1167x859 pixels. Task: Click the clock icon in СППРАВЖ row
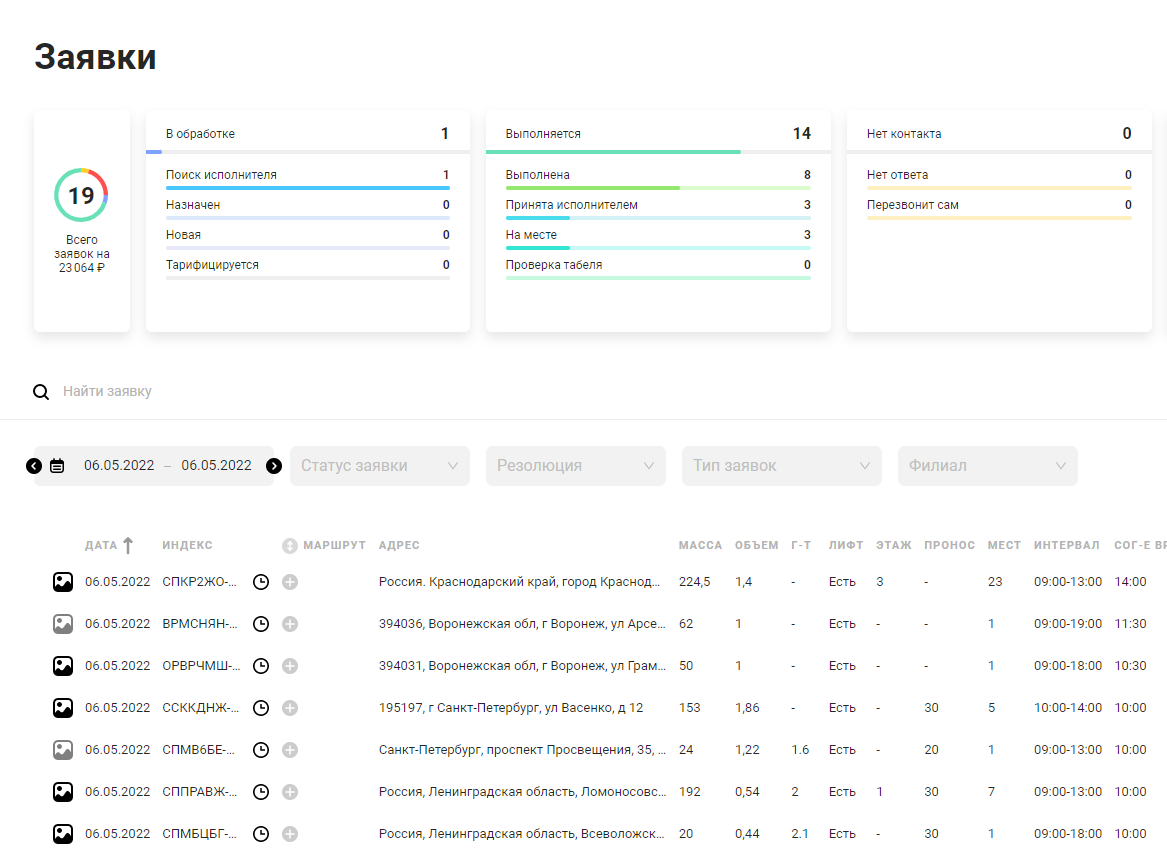click(x=261, y=792)
